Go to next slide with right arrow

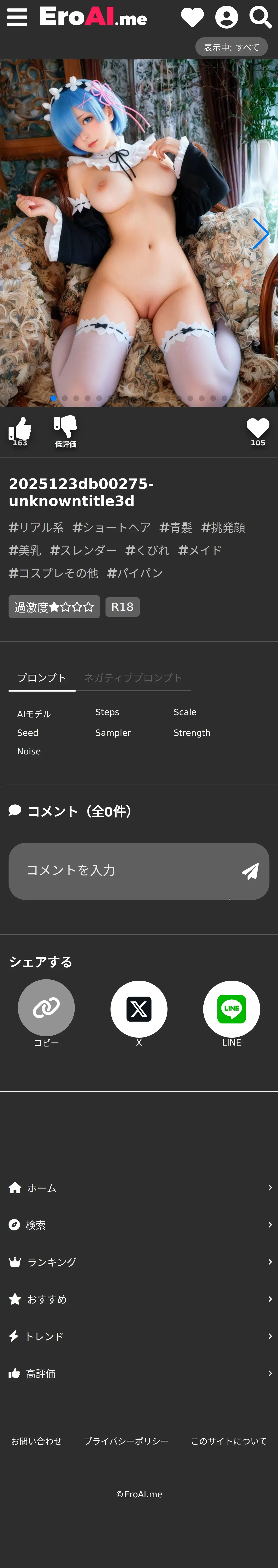click(x=261, y=234)
